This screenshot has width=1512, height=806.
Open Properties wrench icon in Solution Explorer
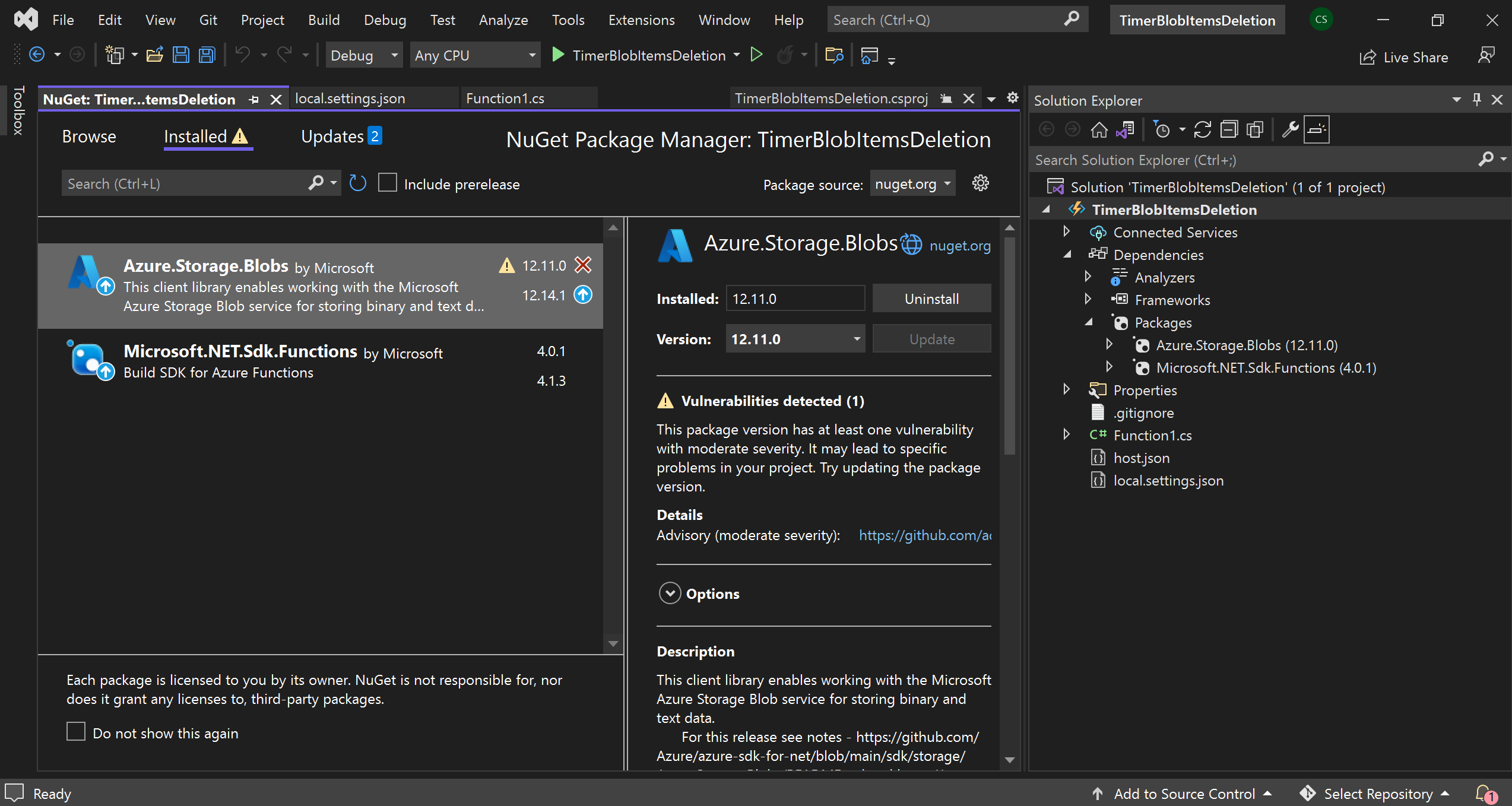click(x=1289, y=129)
